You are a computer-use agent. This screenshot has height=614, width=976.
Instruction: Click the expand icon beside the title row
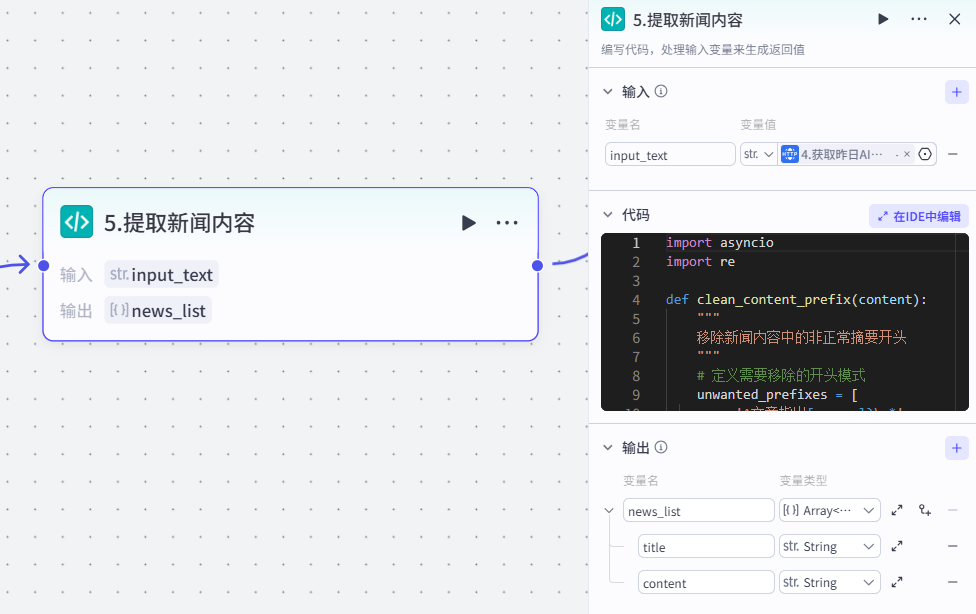pyautogui.click(x=897, y=547)
